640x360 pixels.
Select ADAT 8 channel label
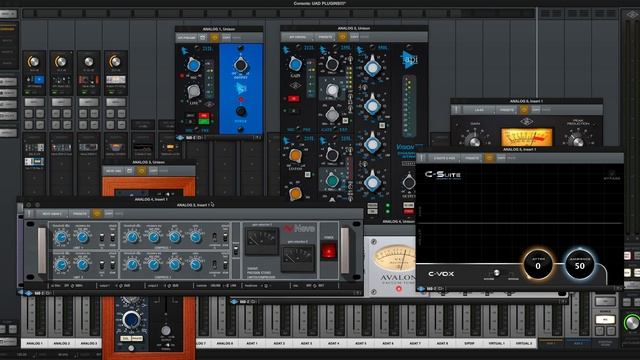coord(442,343)
